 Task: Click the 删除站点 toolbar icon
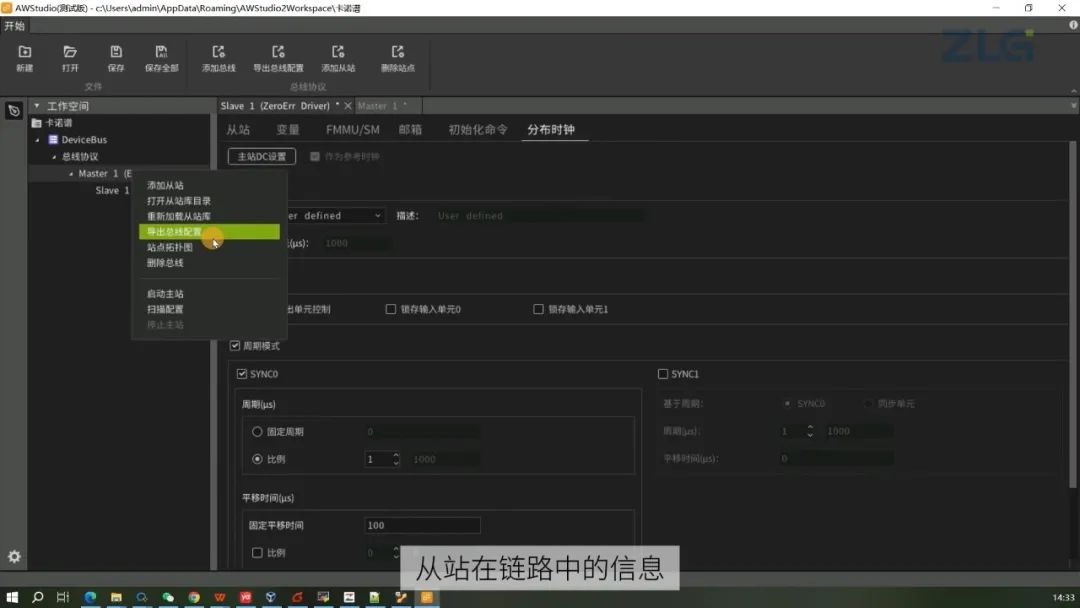397,52
